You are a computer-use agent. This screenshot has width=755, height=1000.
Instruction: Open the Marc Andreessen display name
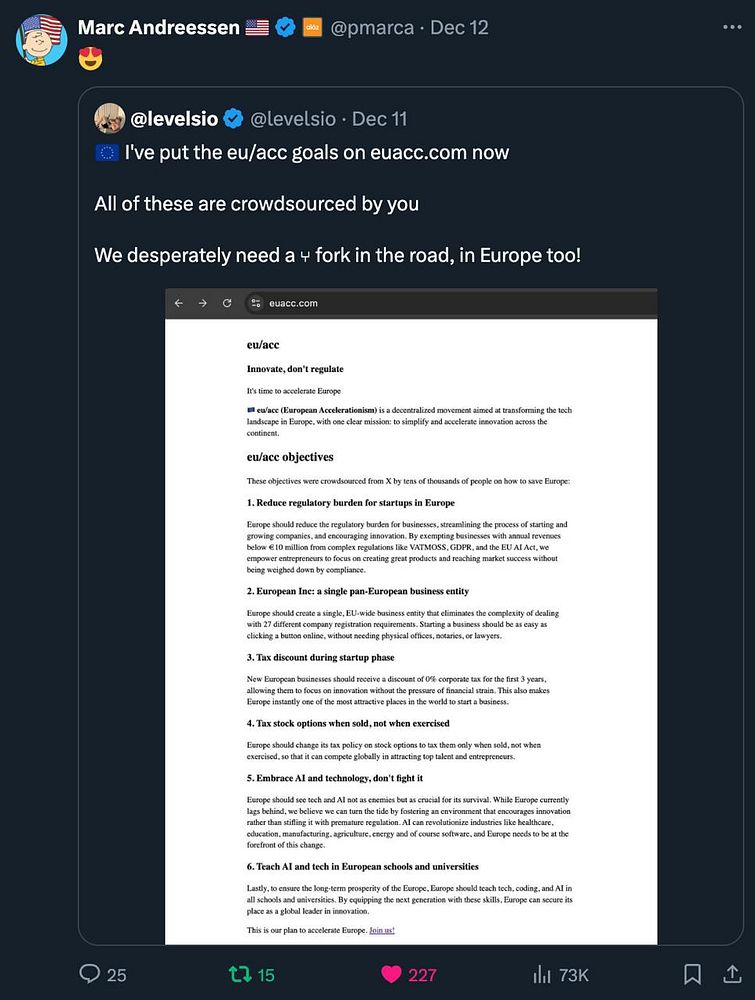click(x=158, y=27)
